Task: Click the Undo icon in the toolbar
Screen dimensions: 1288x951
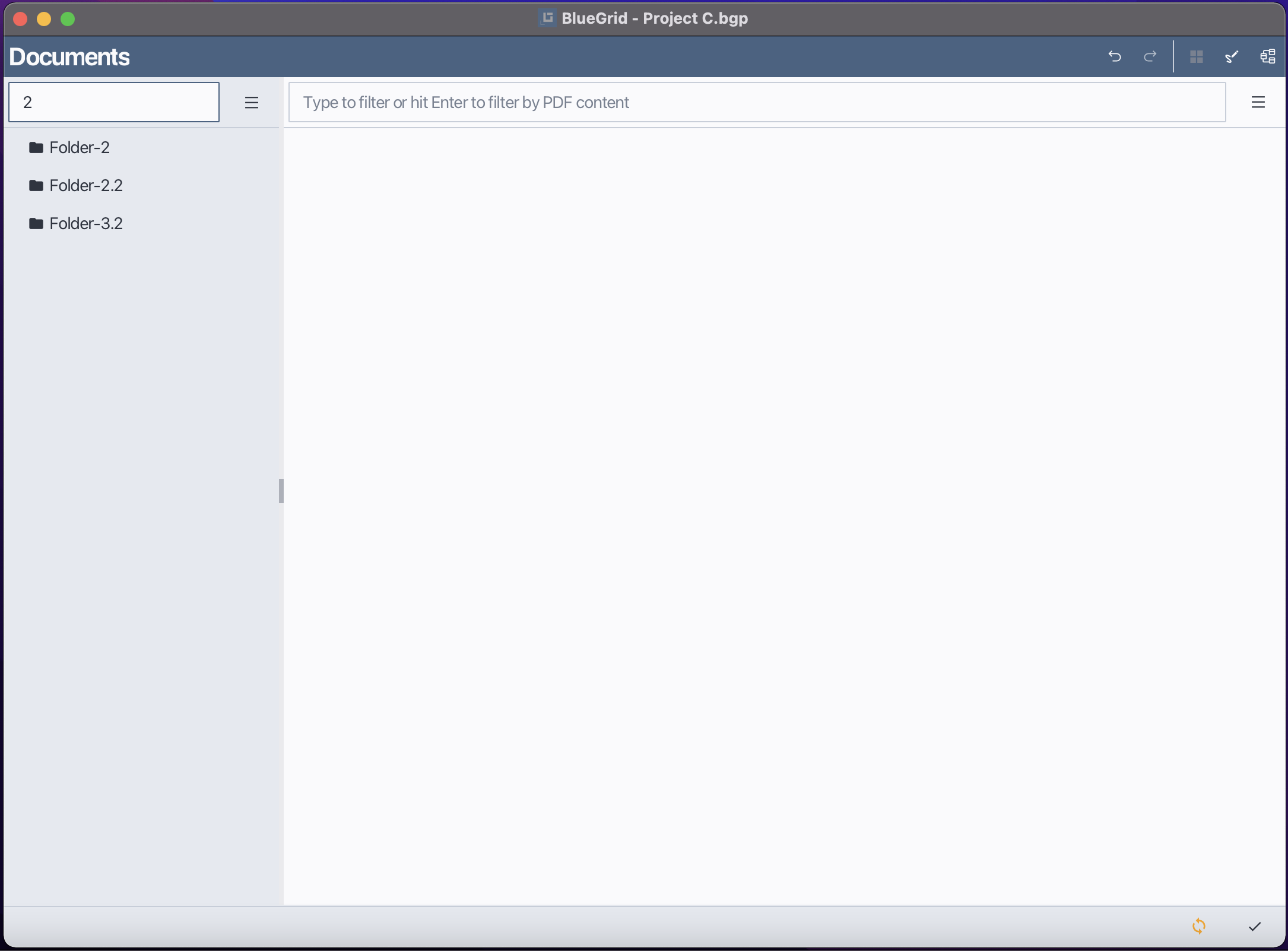Action: pos(1114,56)
